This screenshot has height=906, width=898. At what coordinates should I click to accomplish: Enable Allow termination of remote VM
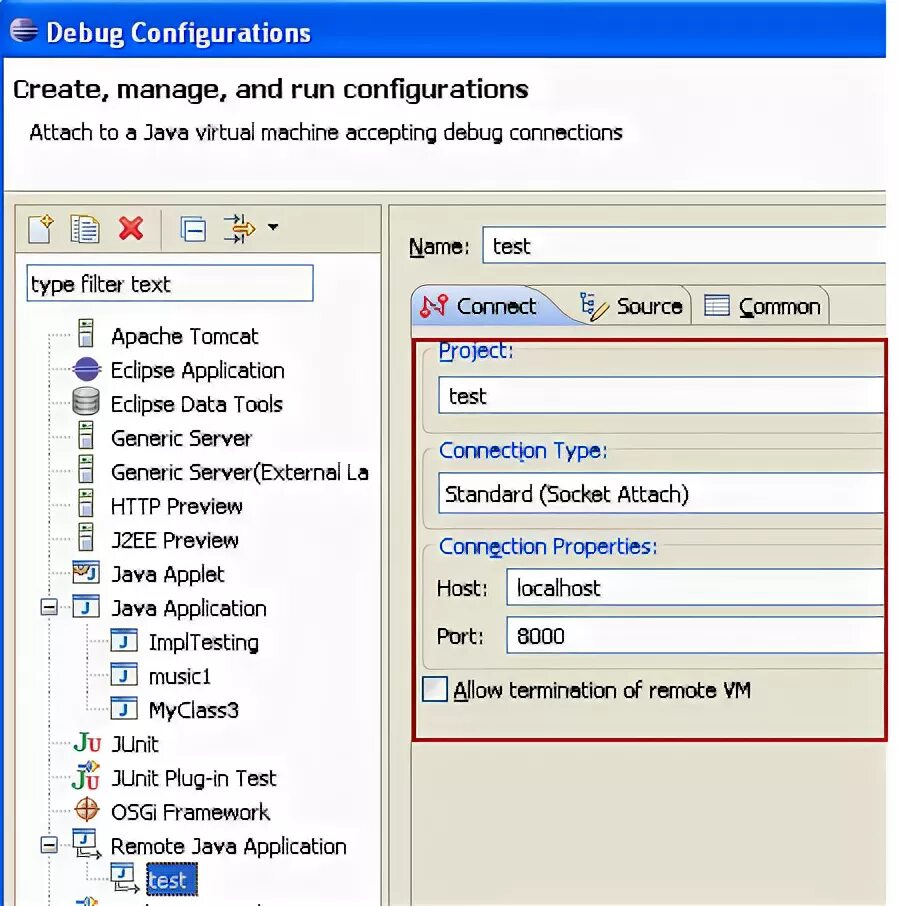[435, 689]
